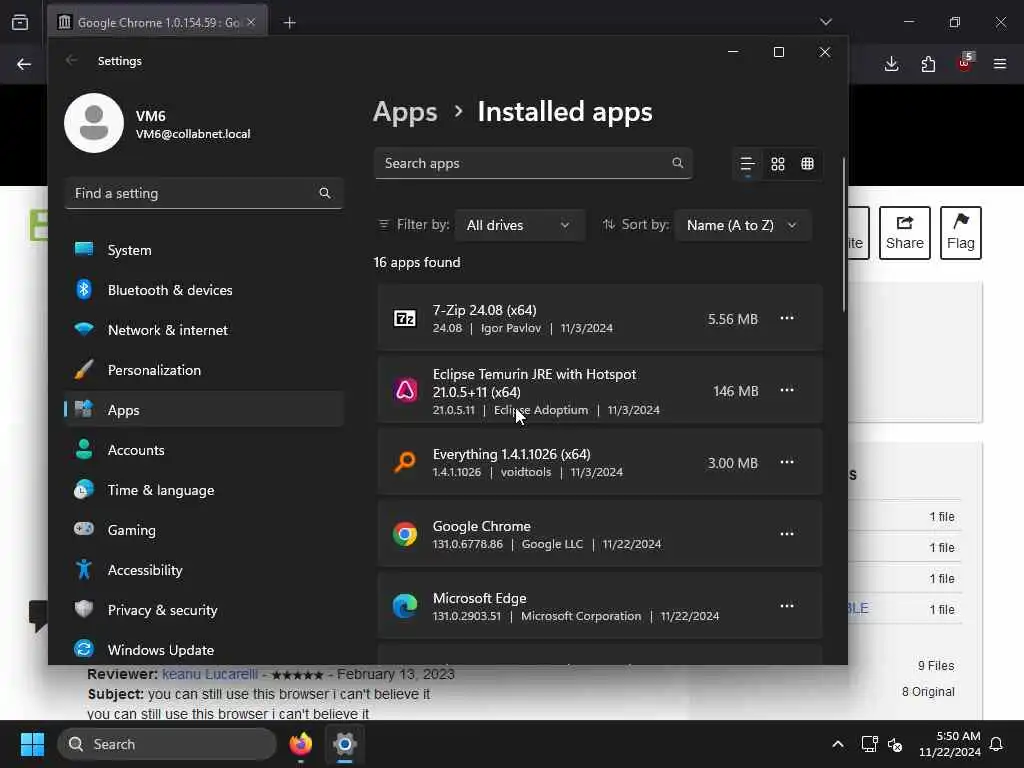This screenshot has width=1024, height=768.
Task: Select the 5.56 MB size of 7-Zip
Action: click(x=733, y=319)
